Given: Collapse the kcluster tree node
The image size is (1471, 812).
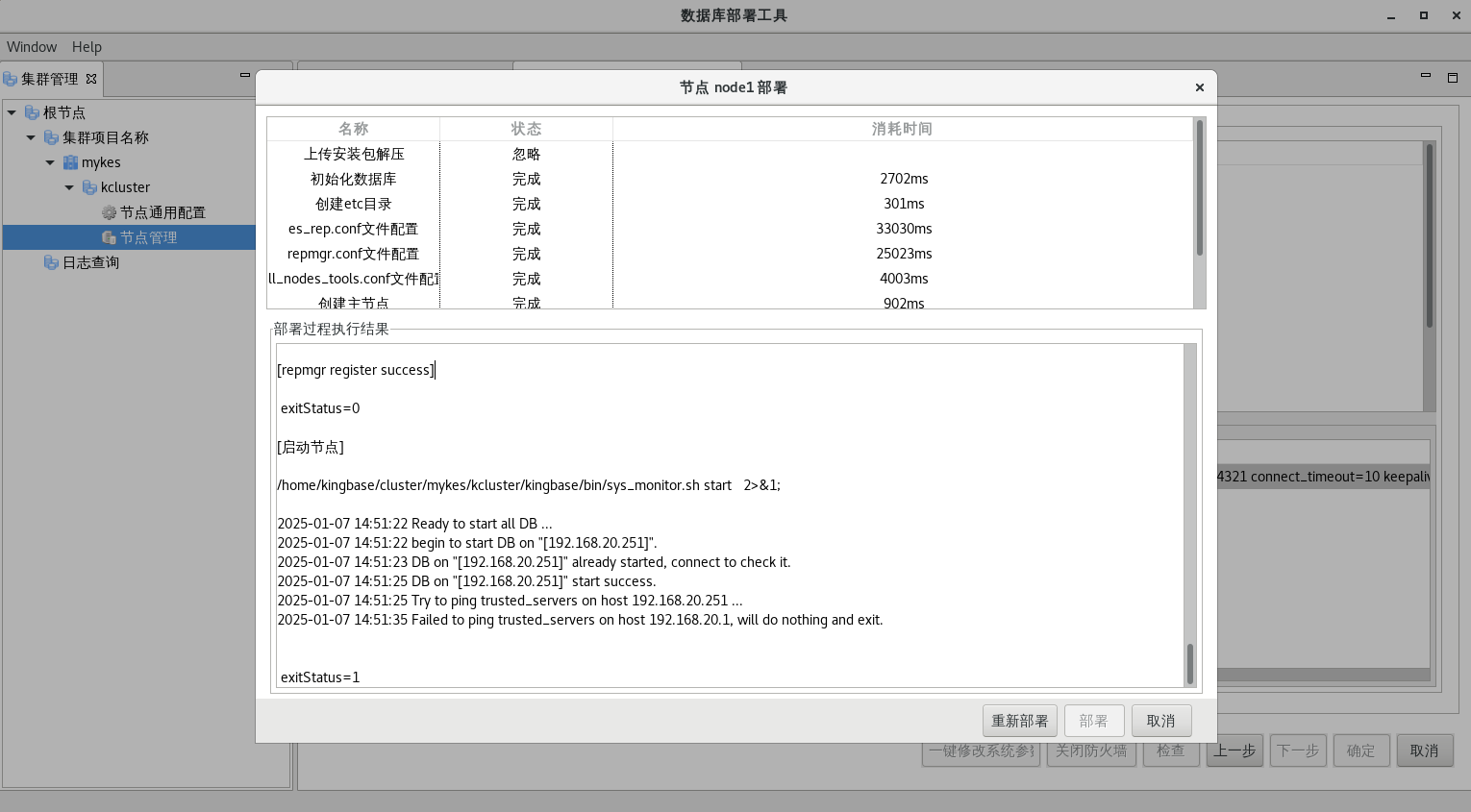Looking at the screenshot, I should 69,187.
